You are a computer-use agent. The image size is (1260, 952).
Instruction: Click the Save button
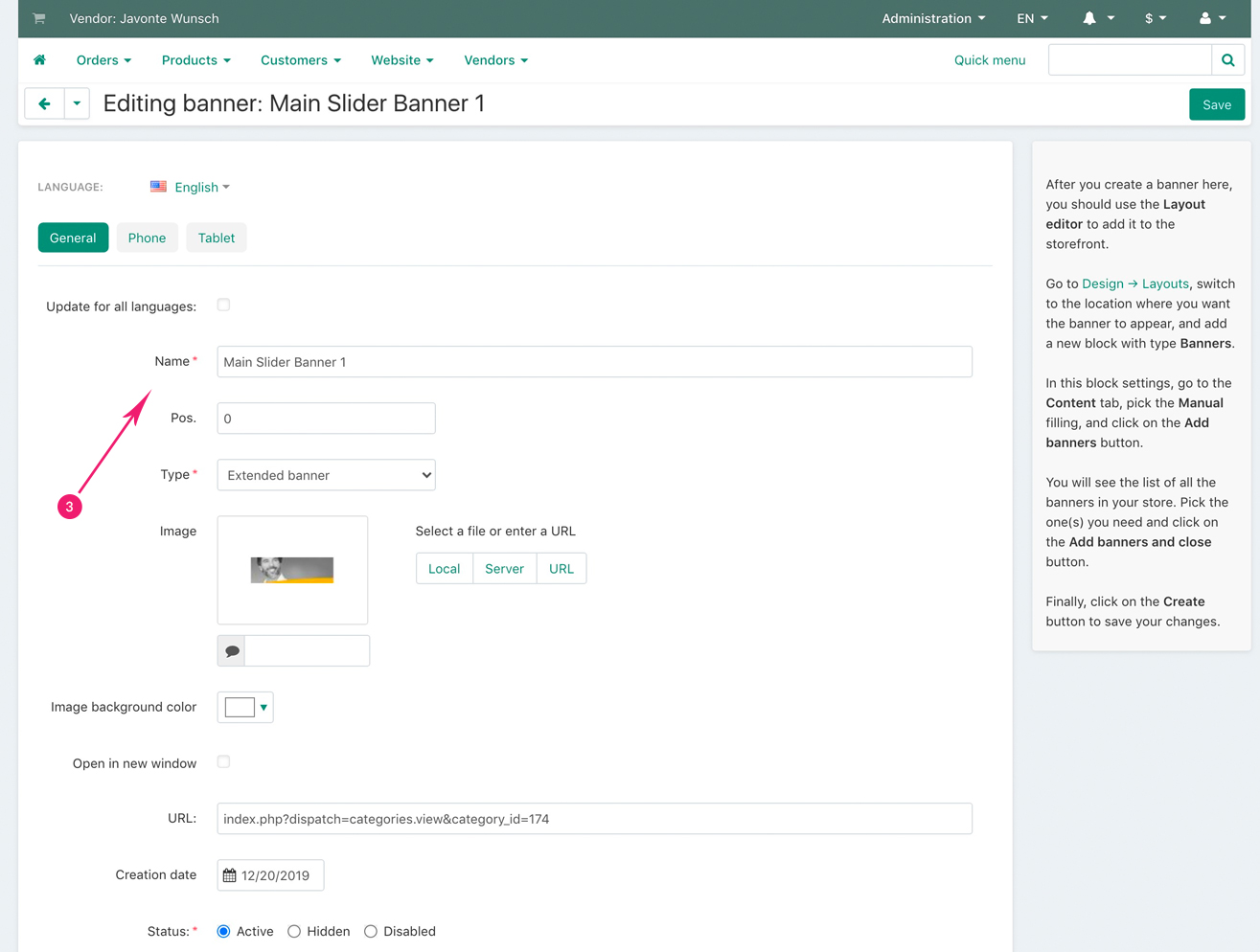[x=1216, y=104]
